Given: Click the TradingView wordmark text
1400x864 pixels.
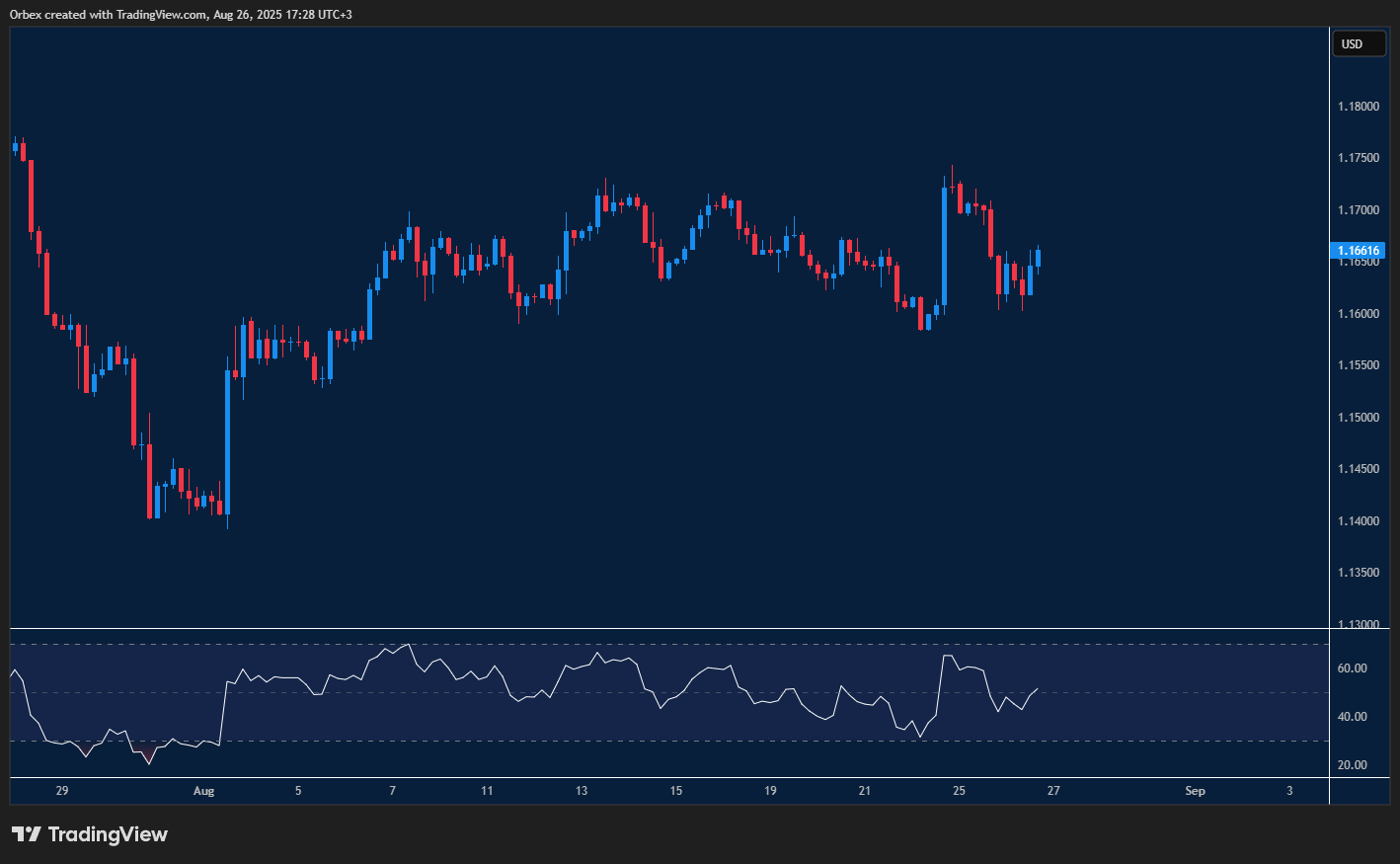Looking at the screenshot, I should click(108, 834).
